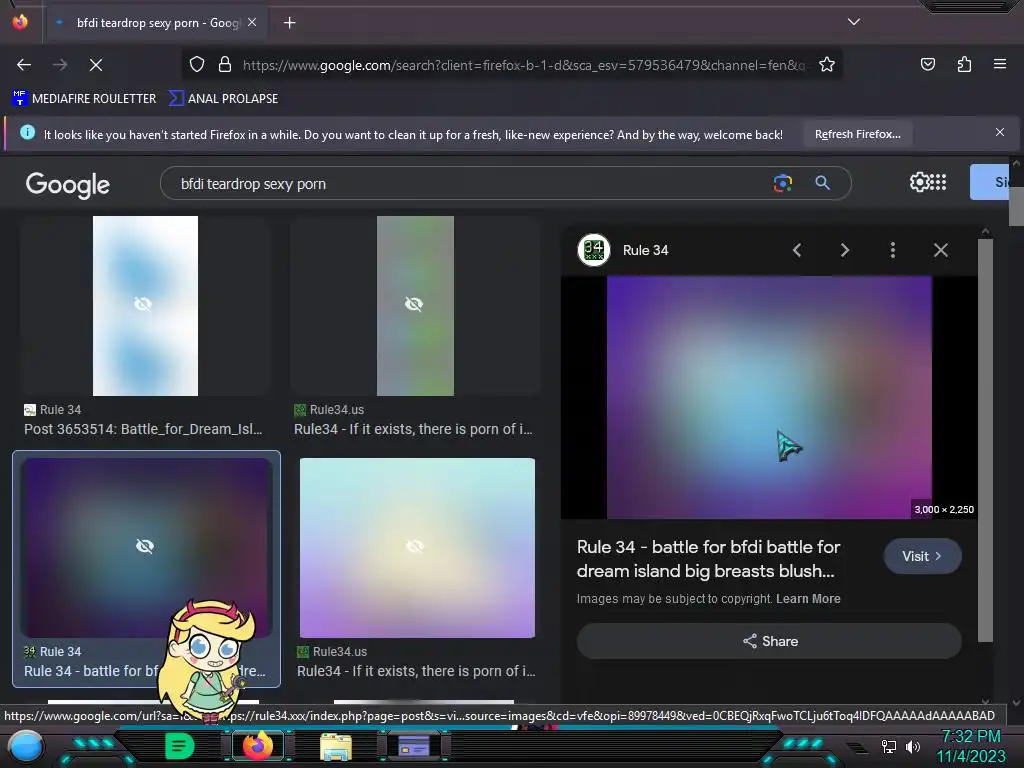Click the 'Rule34.us' label in the first row
Viewport: 1024px width, 768px height.
(x=336, y=409)
